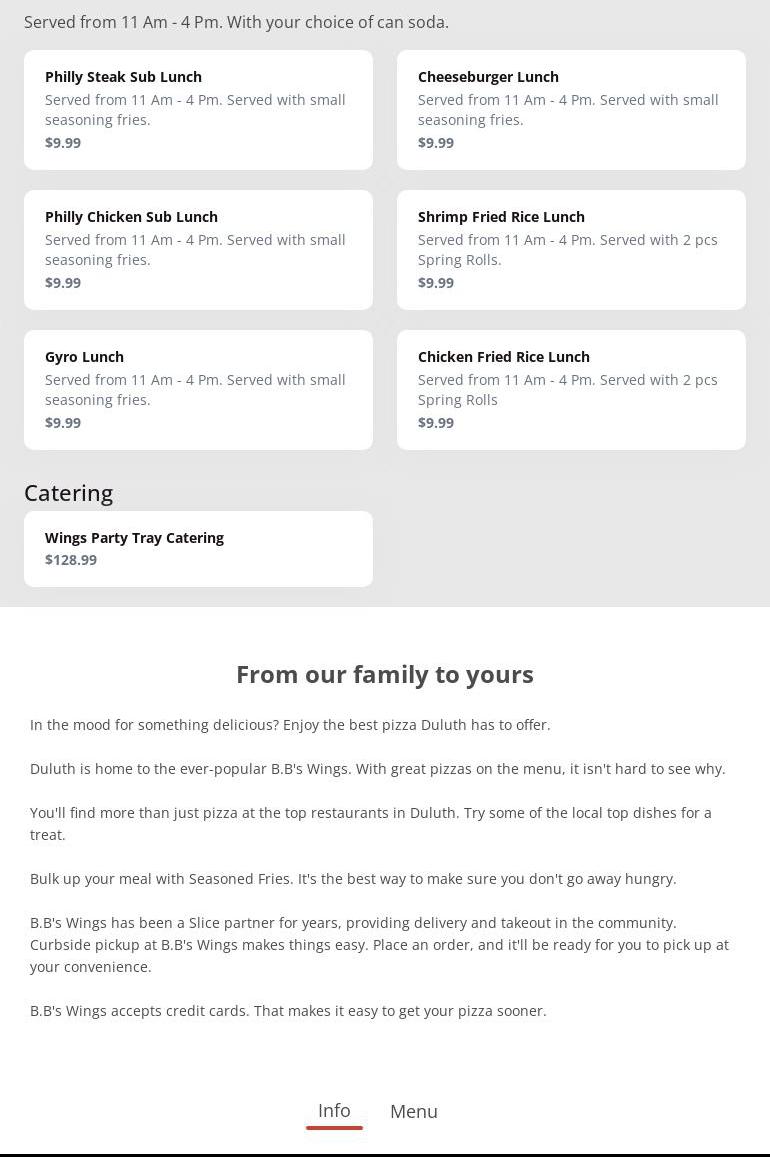Image resolution: width=770 pixels, height=1157 pixels.
Task: Click the $128.99 catering price
Action: 71,560
